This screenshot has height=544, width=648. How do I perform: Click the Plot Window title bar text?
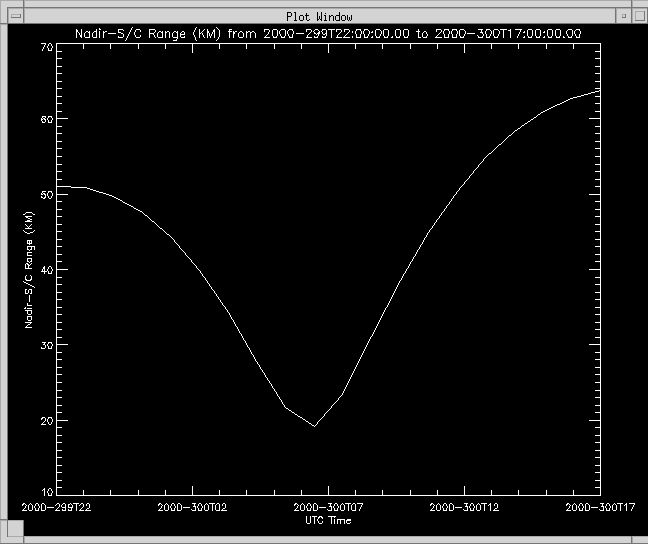click(319, 17)
